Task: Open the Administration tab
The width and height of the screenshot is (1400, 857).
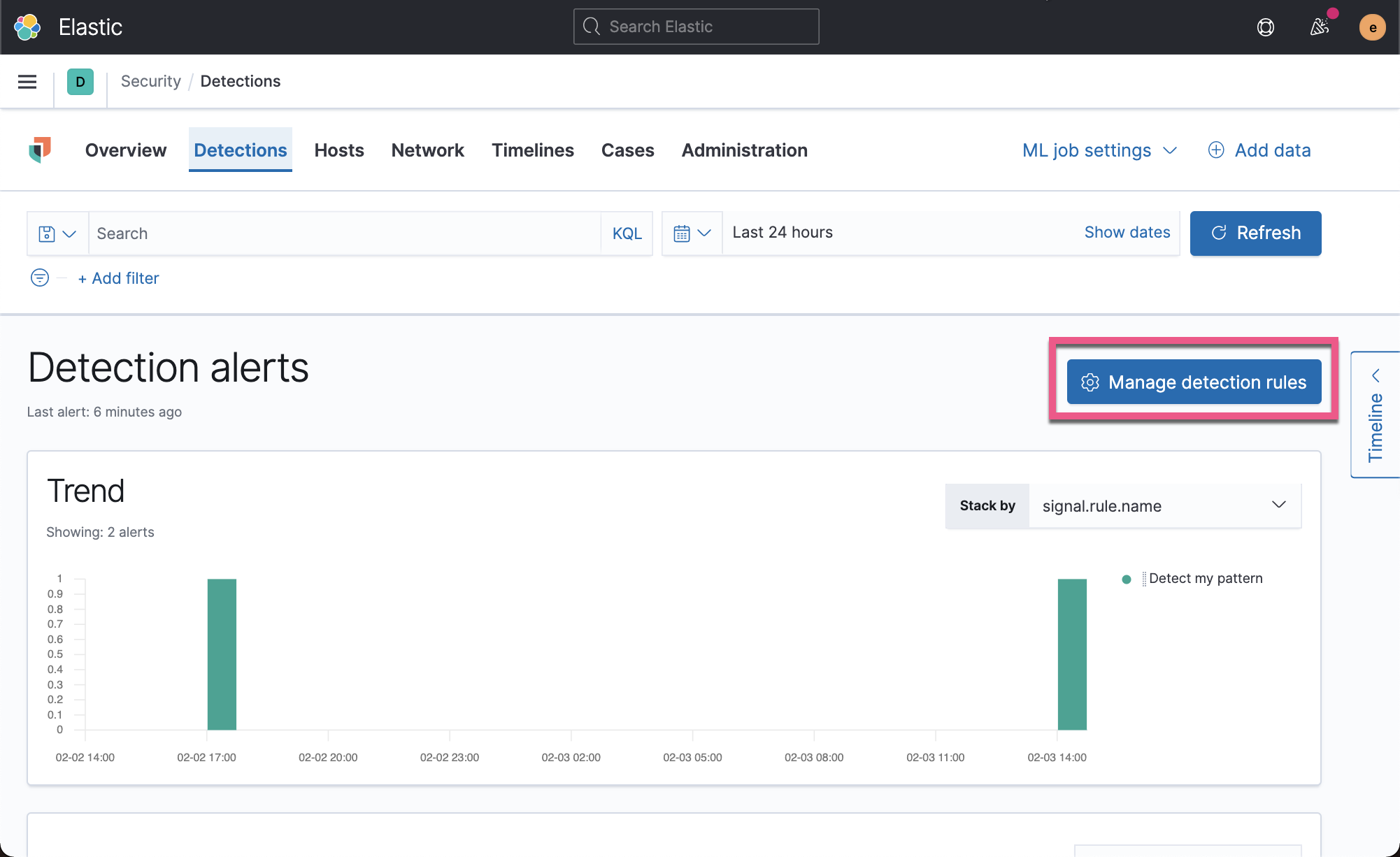Action: [x=744, y=150]
